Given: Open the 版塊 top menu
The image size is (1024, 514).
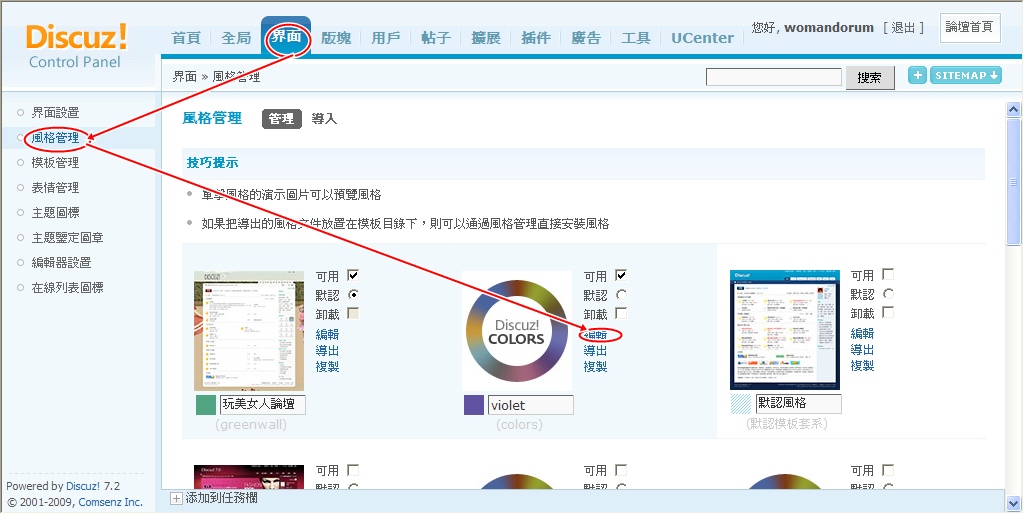Looking at the screenshot, I should pos(336,38).
